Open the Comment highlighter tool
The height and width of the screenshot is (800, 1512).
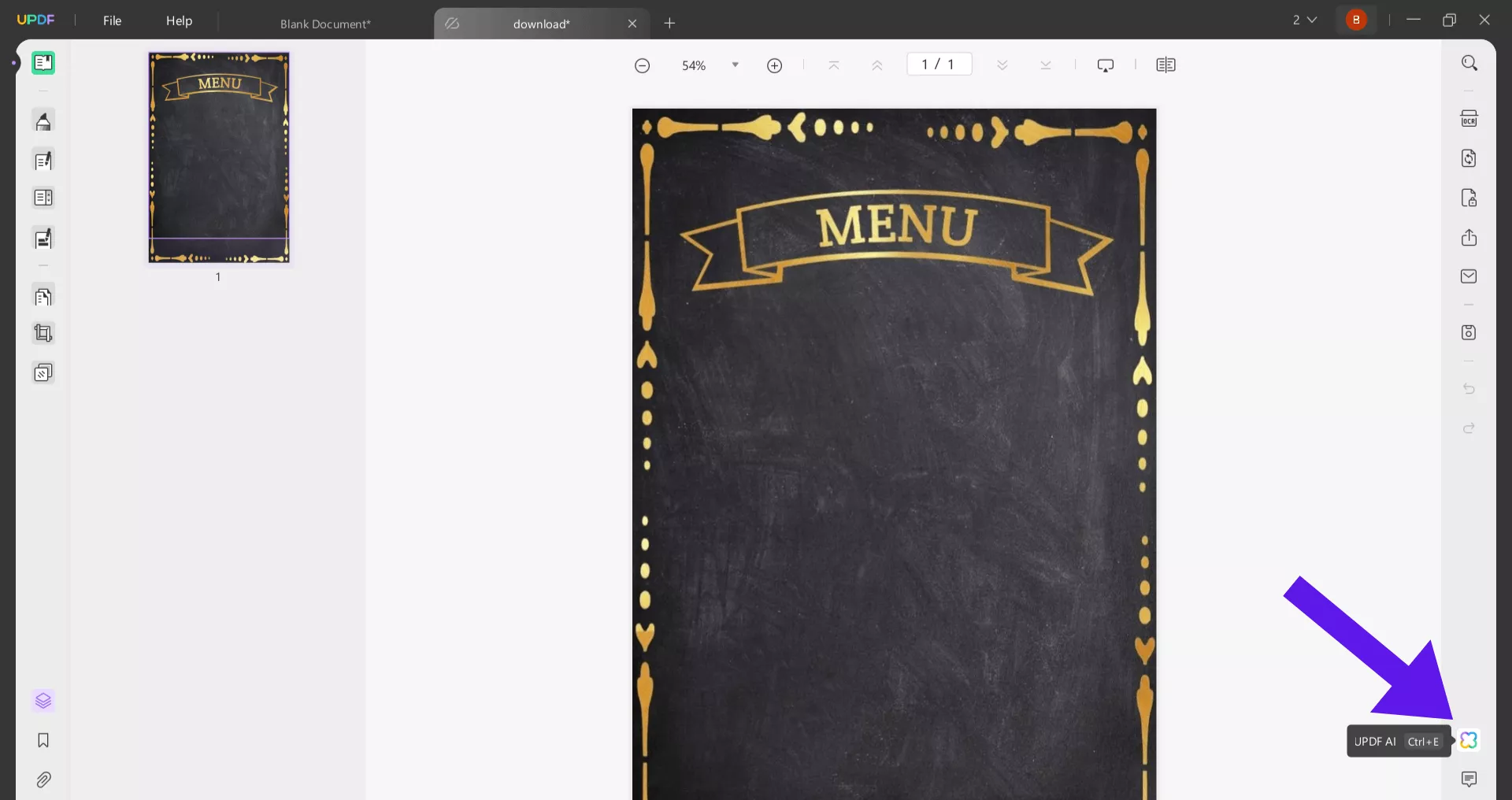tap(43, 121)
